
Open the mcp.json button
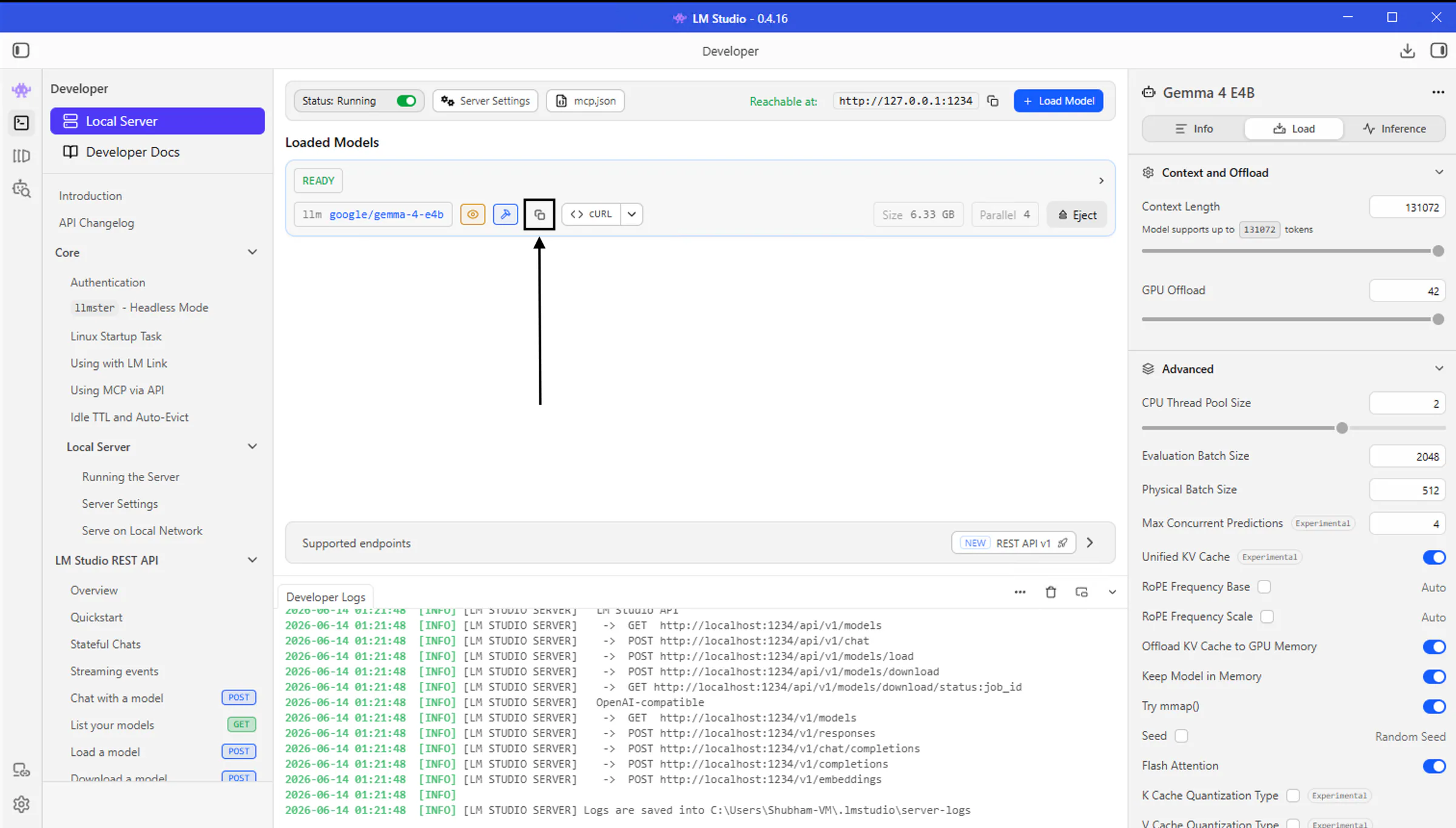pyautogui.click(x=585, y=101)
